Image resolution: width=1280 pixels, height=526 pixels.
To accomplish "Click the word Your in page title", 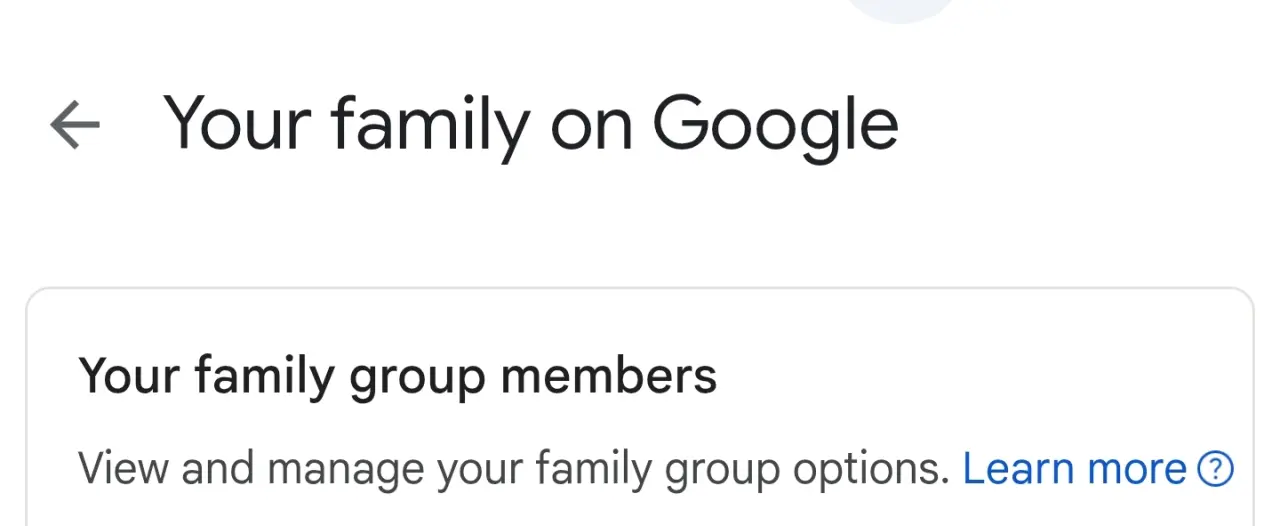I will click(239, 124).
